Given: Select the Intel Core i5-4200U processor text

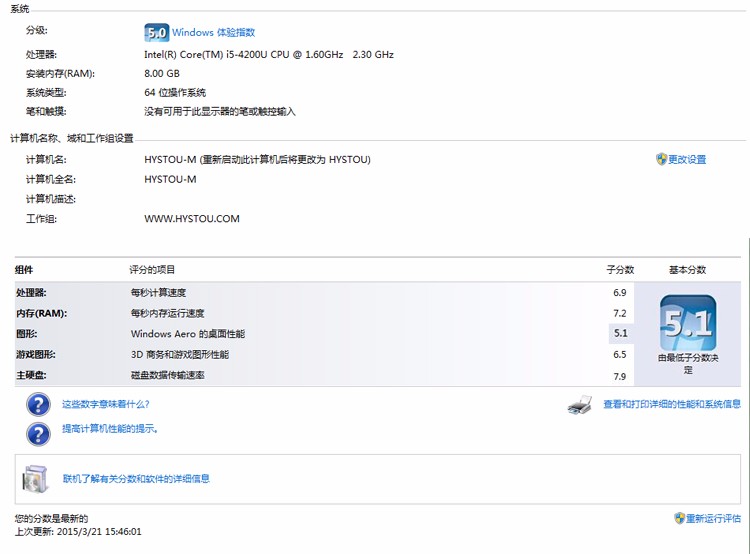Looking at the screenshot, I should pos(269,55).
